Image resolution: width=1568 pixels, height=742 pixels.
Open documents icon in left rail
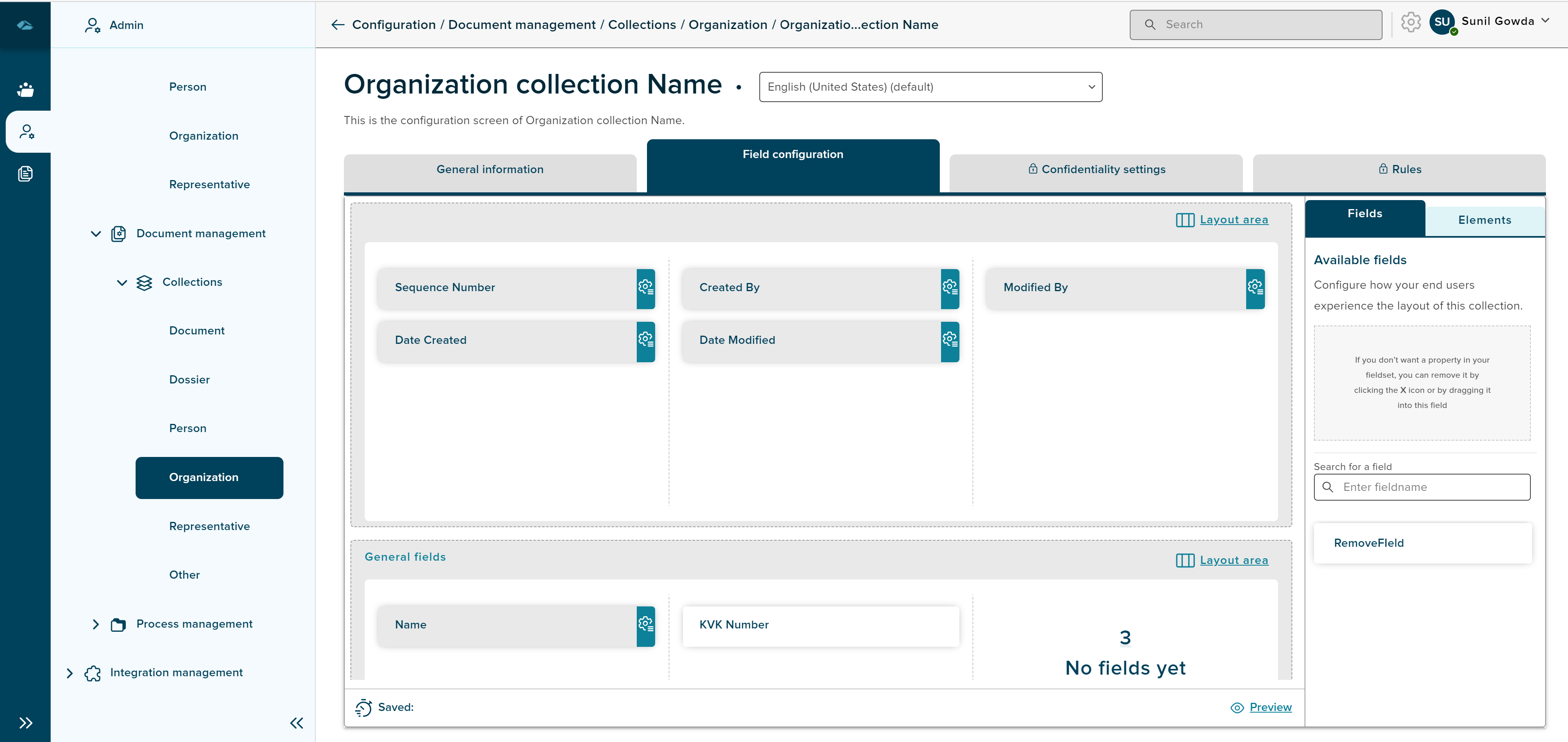pos(26,174)
